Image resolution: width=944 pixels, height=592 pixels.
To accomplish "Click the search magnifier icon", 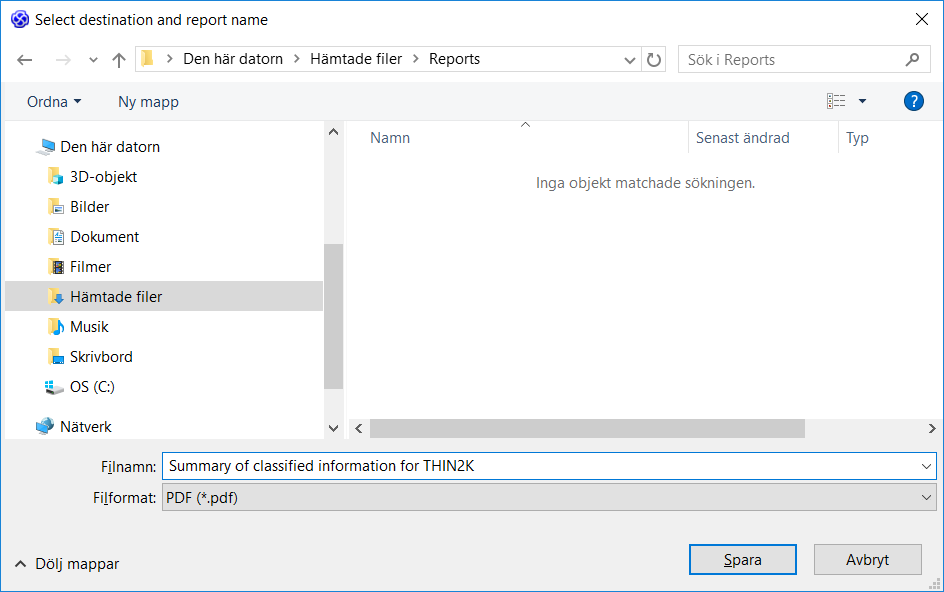I will pyautogui.click(x=911, y=60).
